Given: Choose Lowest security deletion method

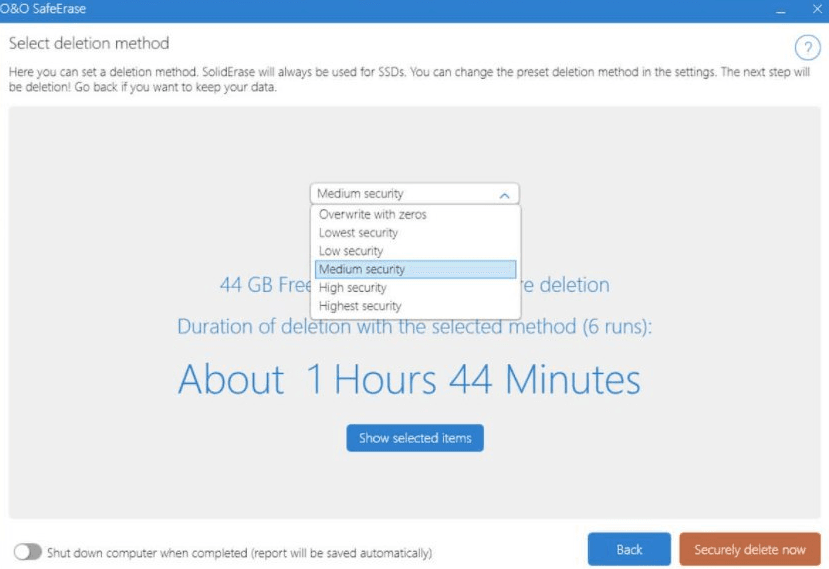Looking at the screenshot, I should click(416, 233).
